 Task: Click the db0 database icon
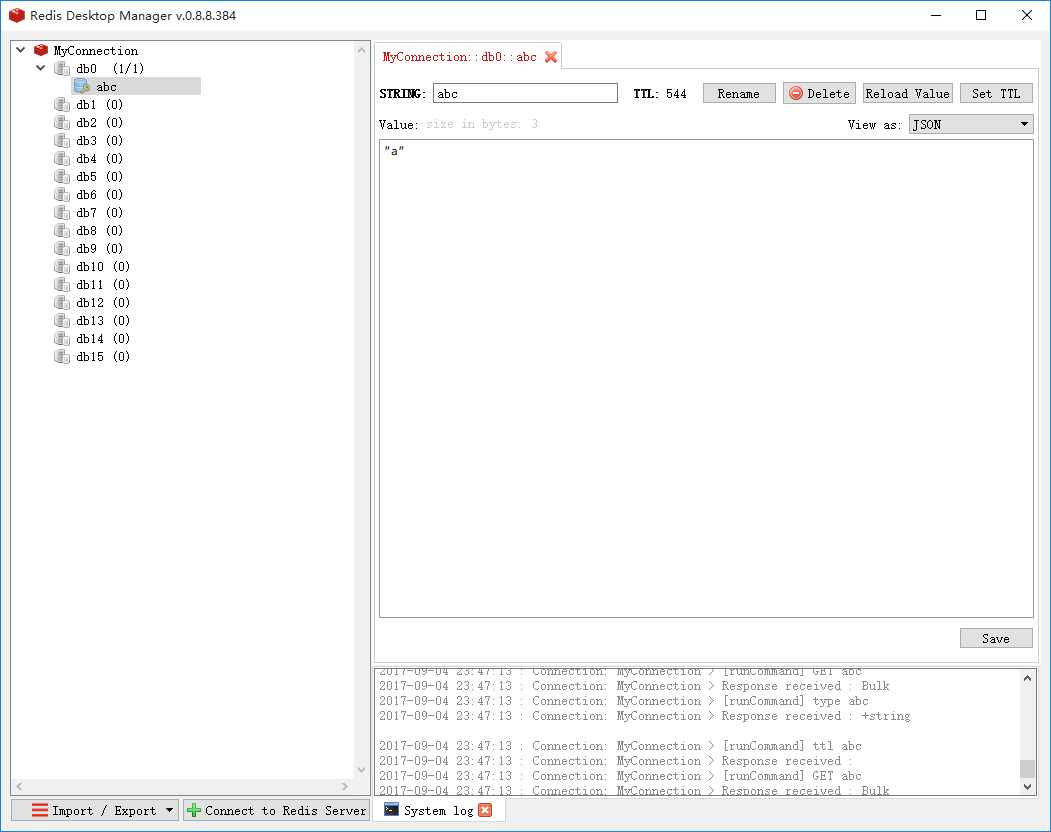pyautogui.click(x=62, y=68)
